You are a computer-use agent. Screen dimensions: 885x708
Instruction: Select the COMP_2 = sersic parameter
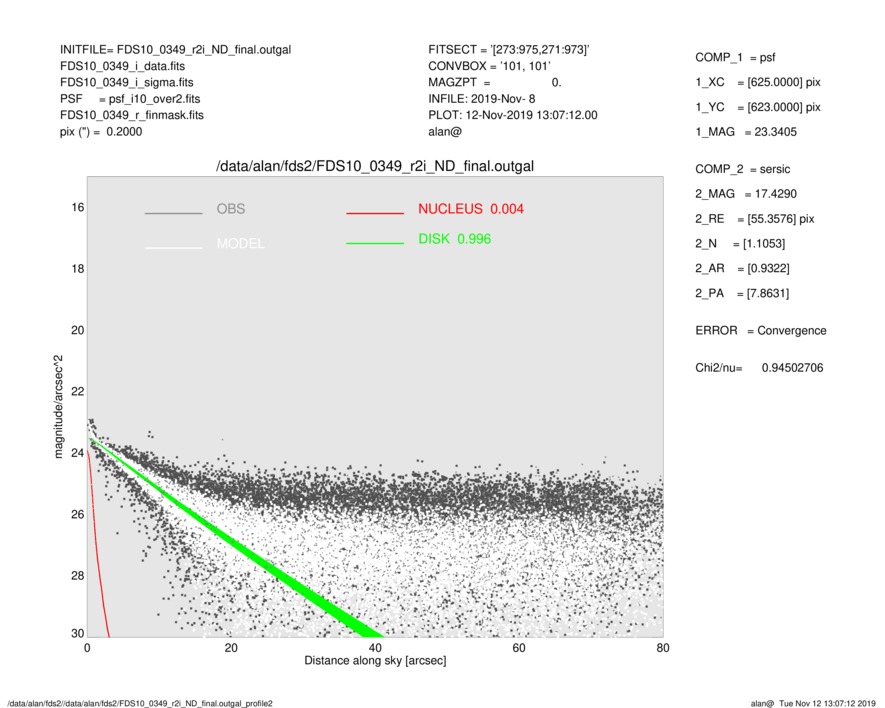(742, 169)
